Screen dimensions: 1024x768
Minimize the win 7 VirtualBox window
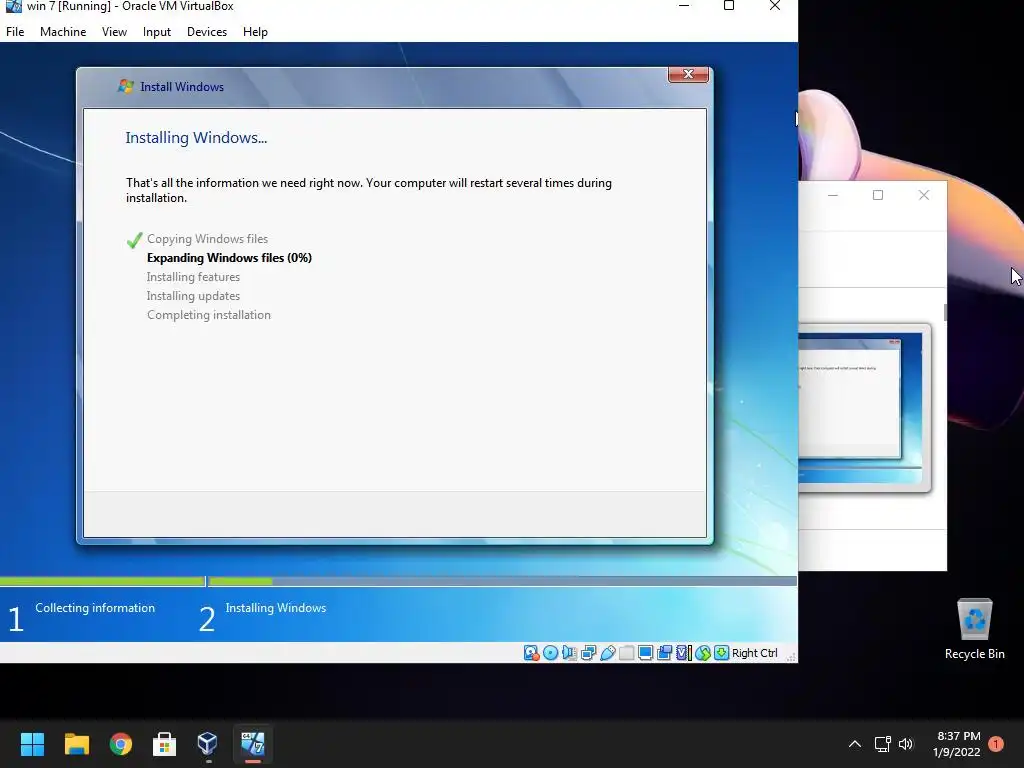click(x=684, y=6)
